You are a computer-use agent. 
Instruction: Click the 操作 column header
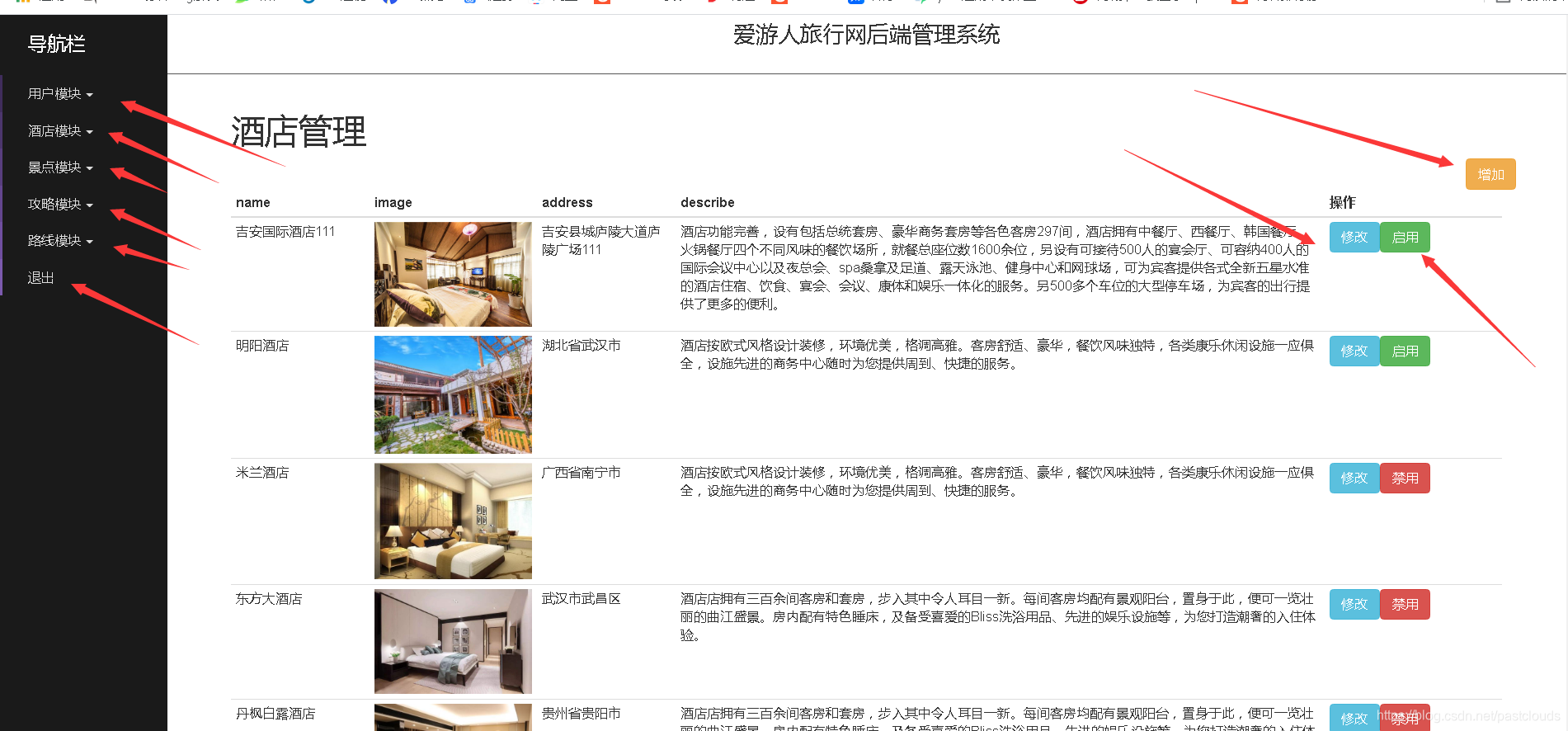[1343, 202]
